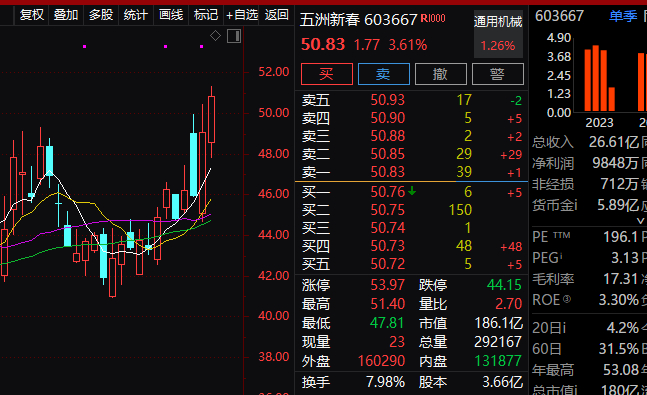Click the 非经损 value 712万
This screenshot has height=395, width=647.
pos(619,184)
